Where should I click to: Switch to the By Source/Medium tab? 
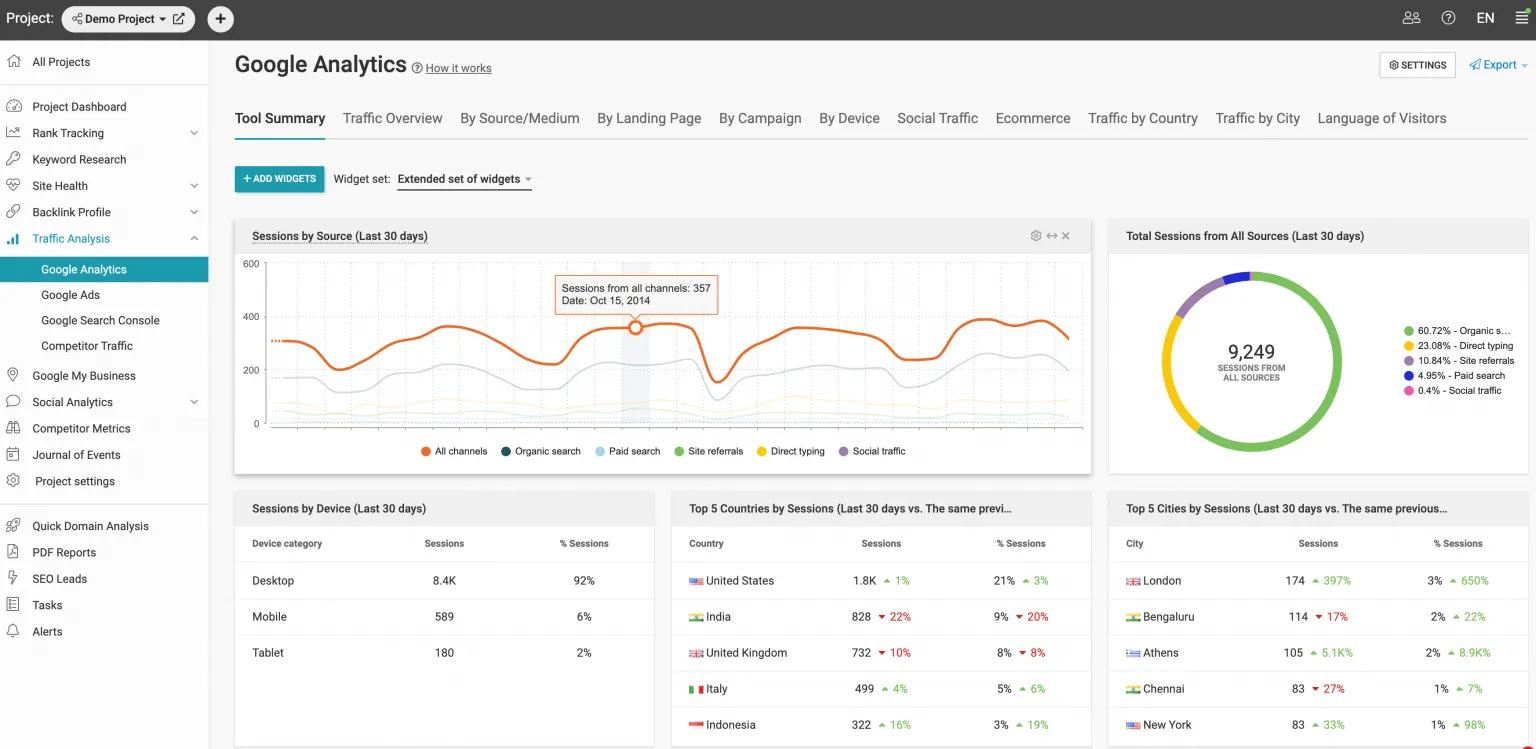[x=520, y=118]
